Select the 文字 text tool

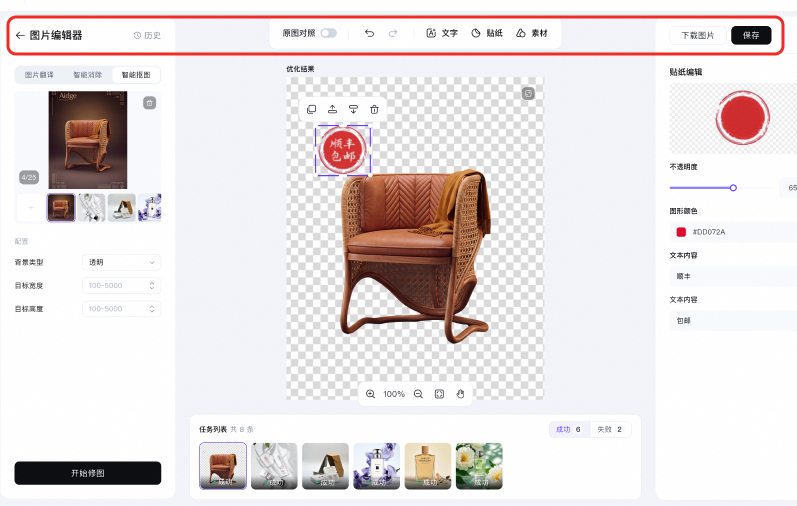coord(442,33)
